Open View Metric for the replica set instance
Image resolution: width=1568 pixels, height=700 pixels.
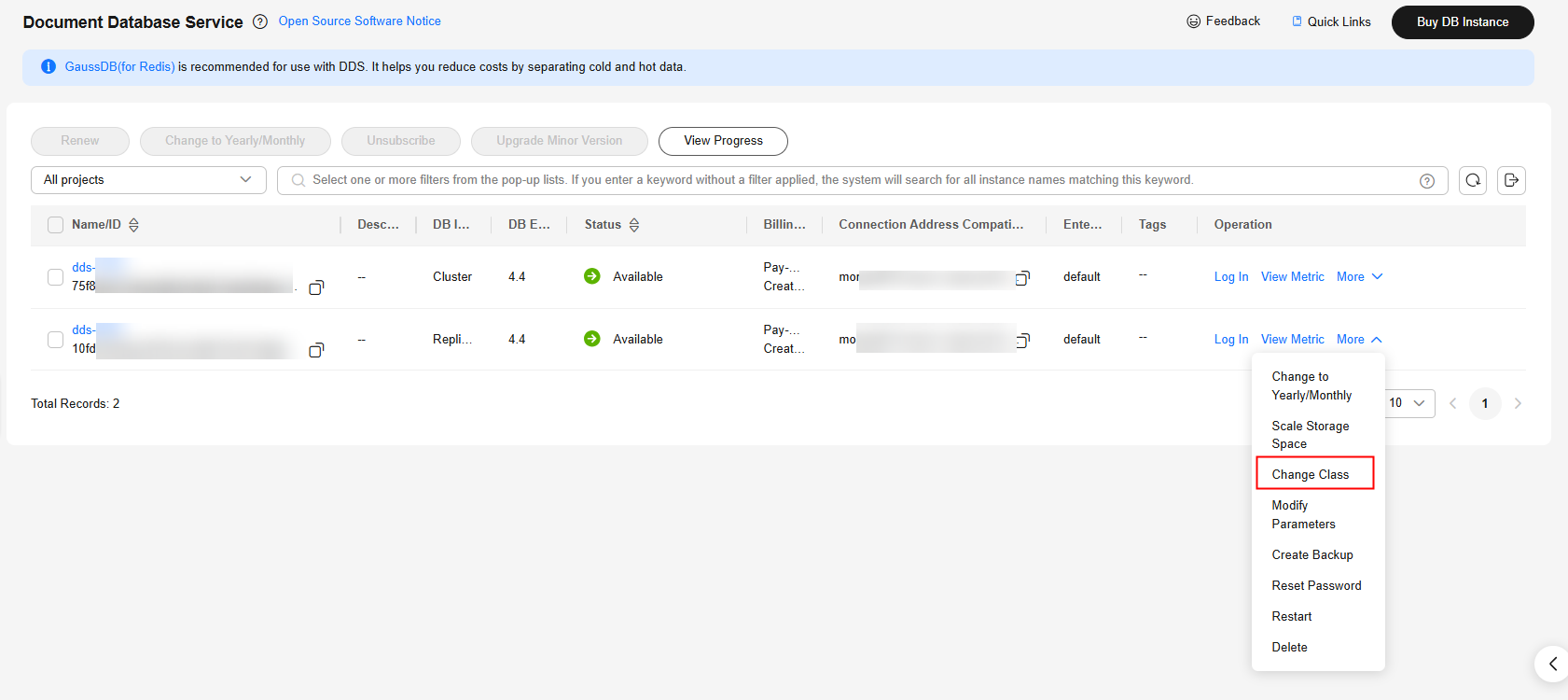[1293, 340]
